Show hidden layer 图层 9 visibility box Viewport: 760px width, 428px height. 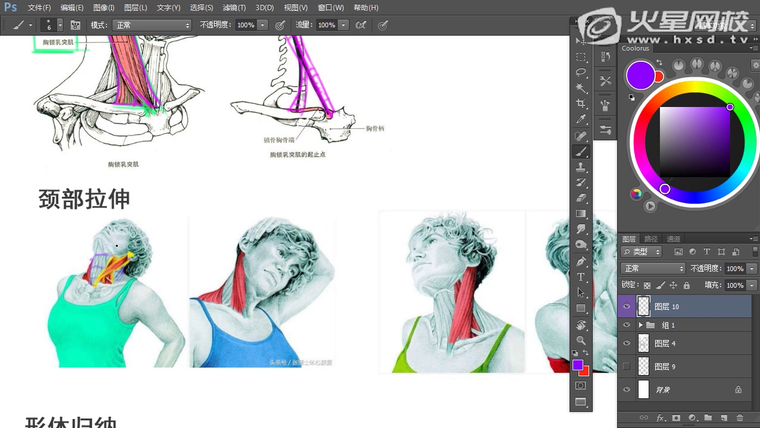[x=627, y=366]
